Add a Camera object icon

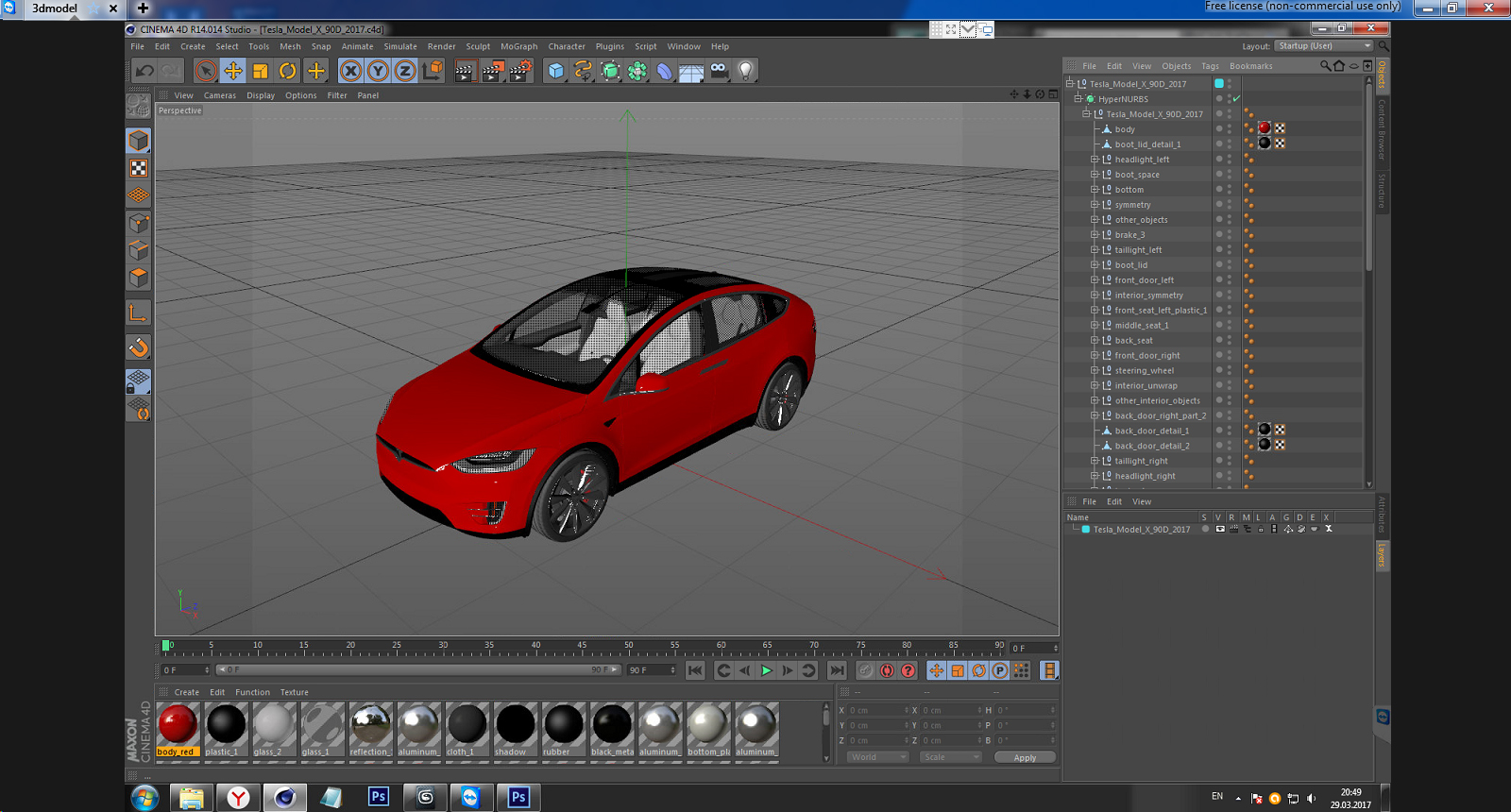pos(720,71)
